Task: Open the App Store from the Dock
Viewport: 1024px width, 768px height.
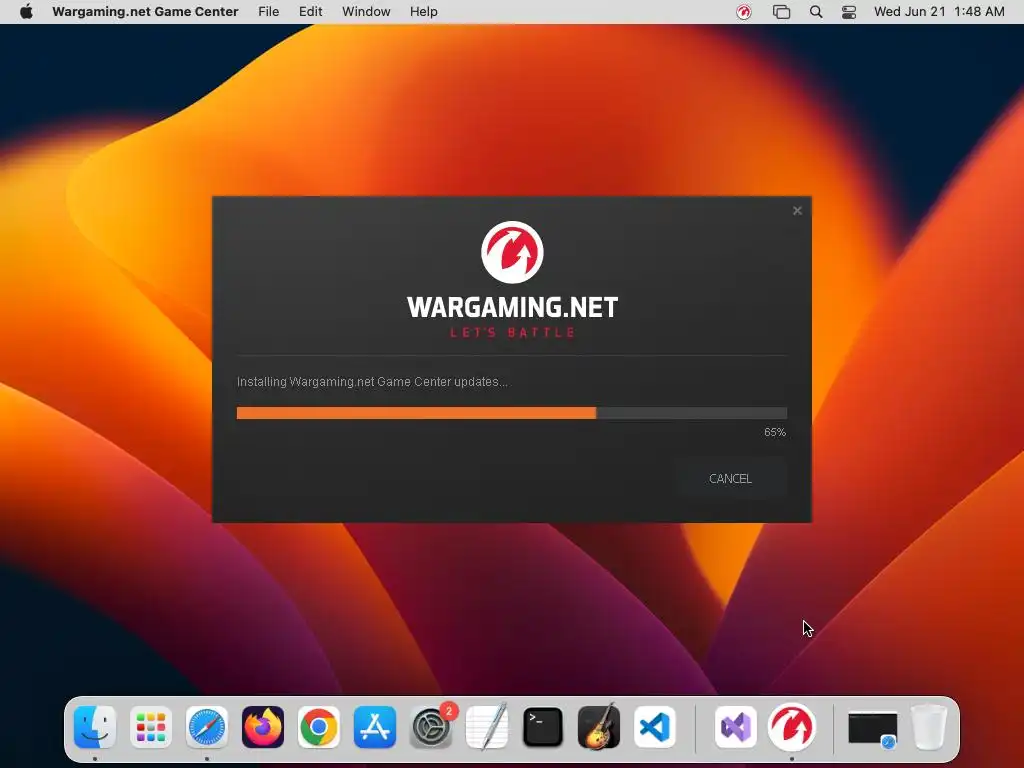Action: tap(375, 727)
